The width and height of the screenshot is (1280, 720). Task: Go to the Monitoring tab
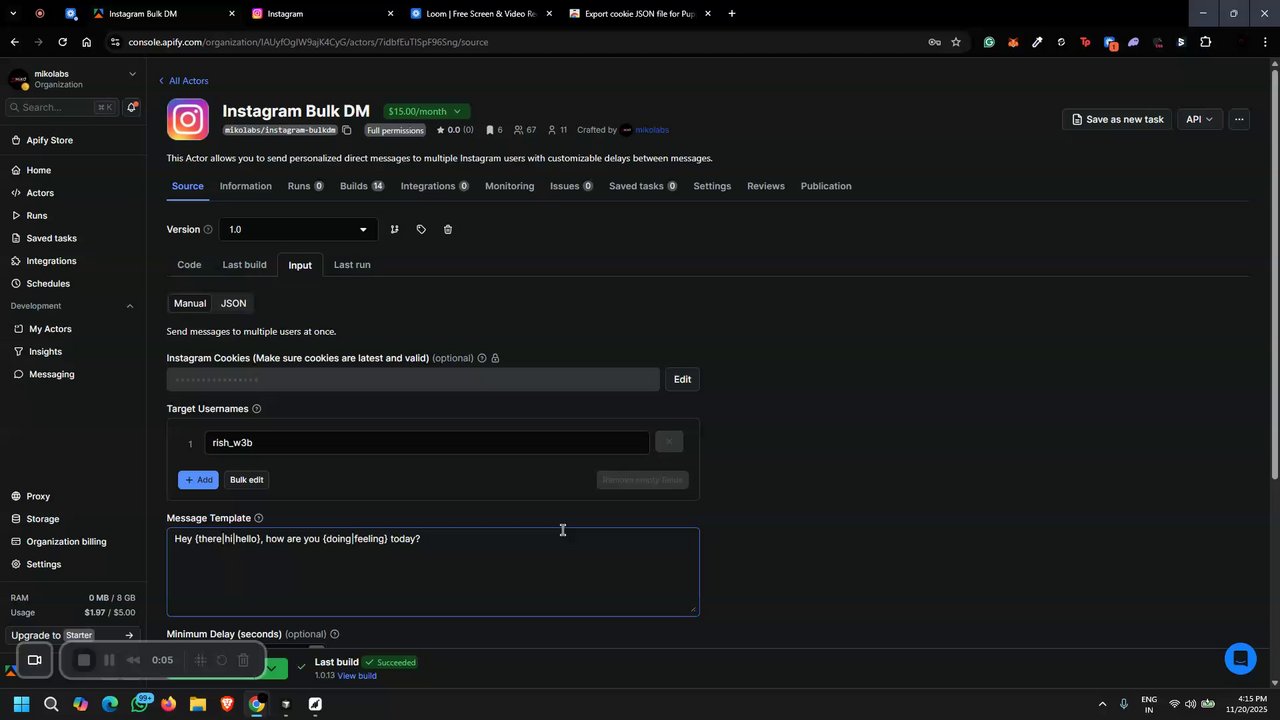coord(509,186)
